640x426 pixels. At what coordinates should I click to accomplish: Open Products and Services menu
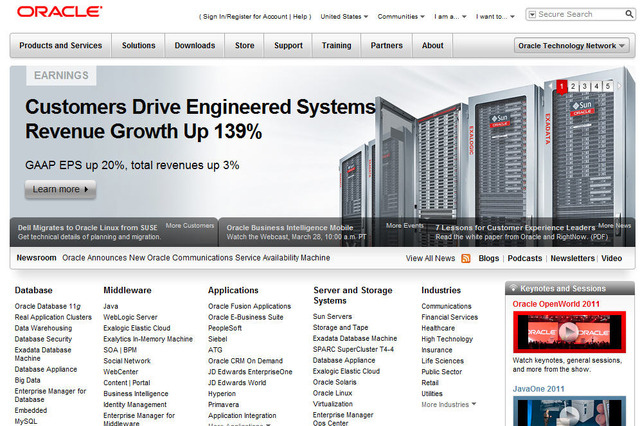(x=61, y=45)
